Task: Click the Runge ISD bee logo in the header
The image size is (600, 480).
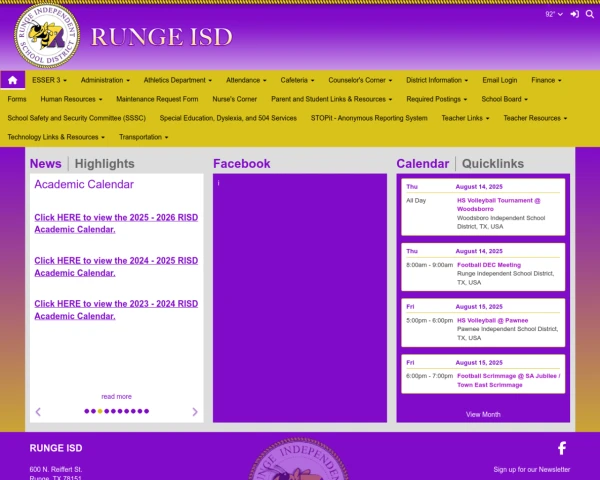Action: pos(47,35)
